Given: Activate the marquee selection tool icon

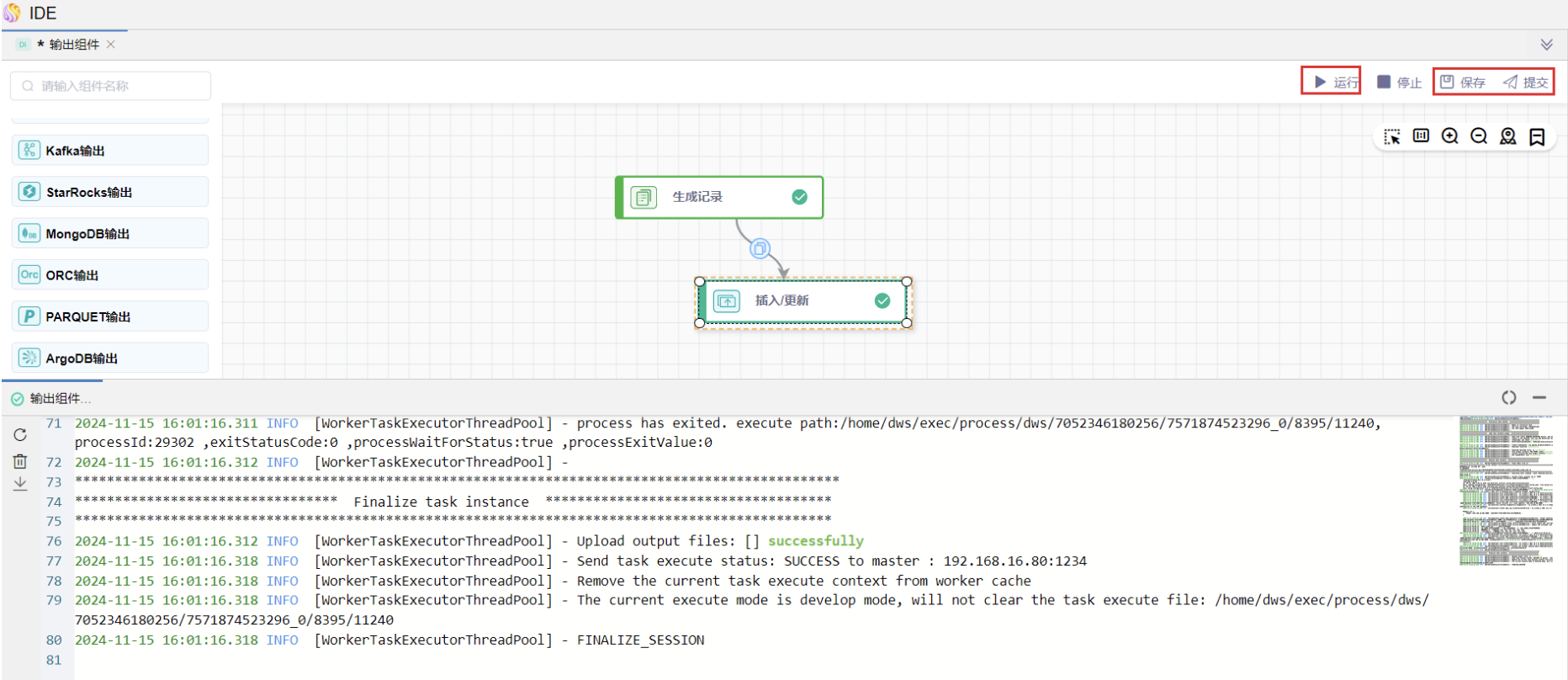Looking at the screenshot, I should click(x=1392, y=136).
